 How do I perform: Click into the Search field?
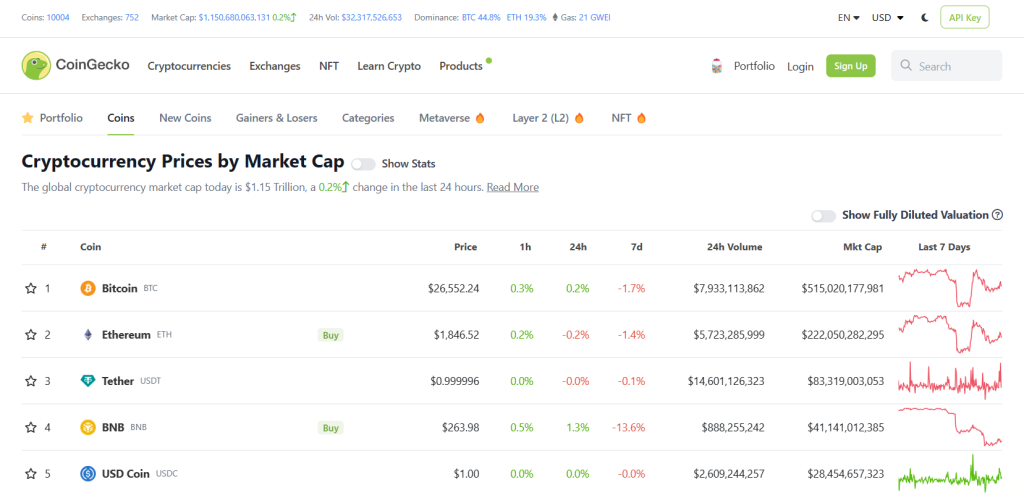point(957,66)
